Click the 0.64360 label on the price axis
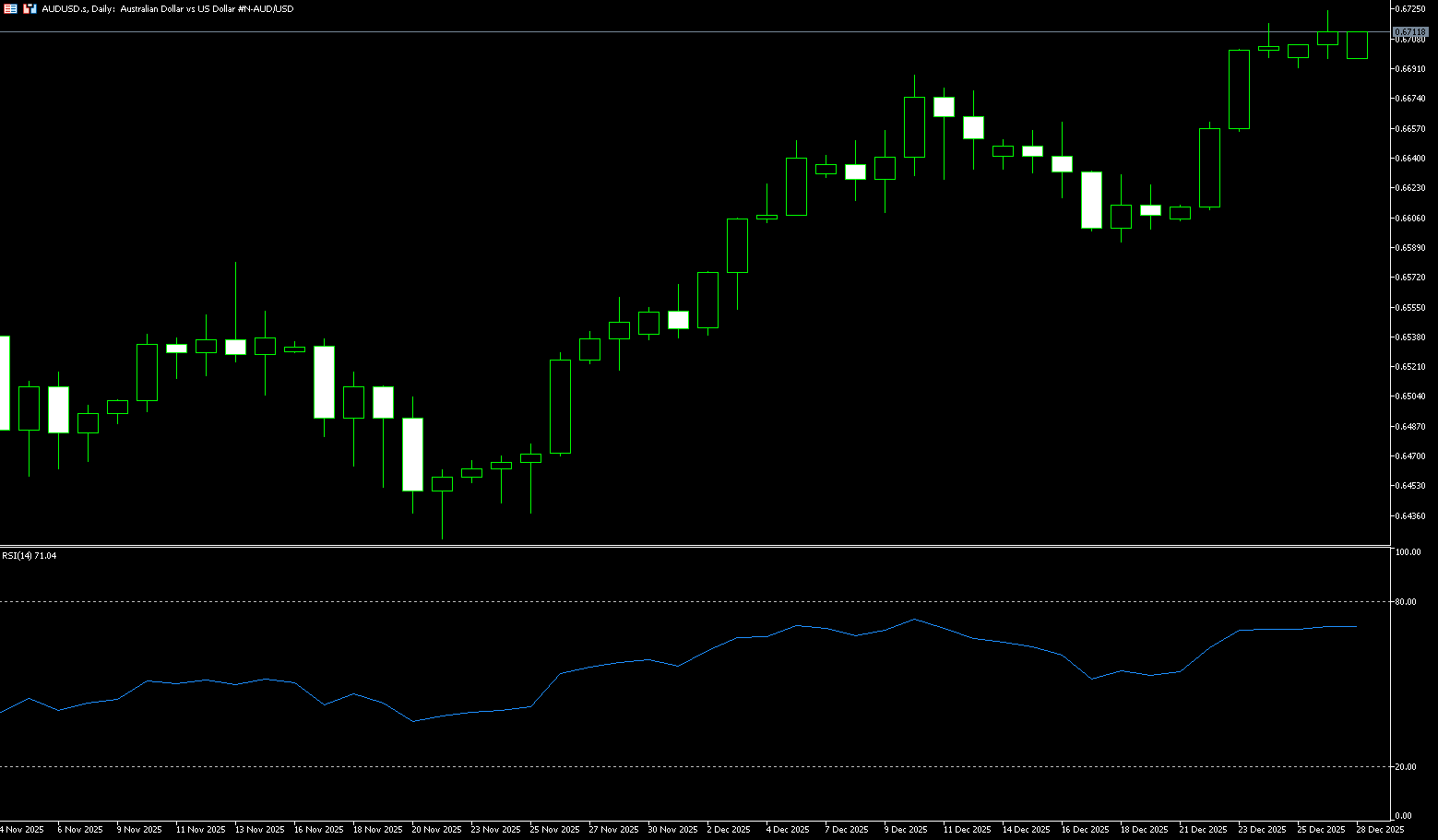1438x840 pixels. (x=1410, y=516)
